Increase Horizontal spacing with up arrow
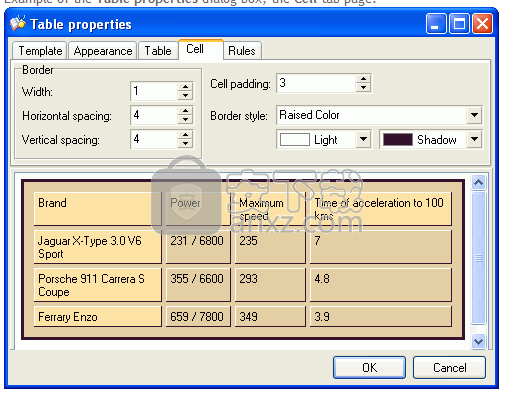The image size is (519, 393). tap(185, 111)
